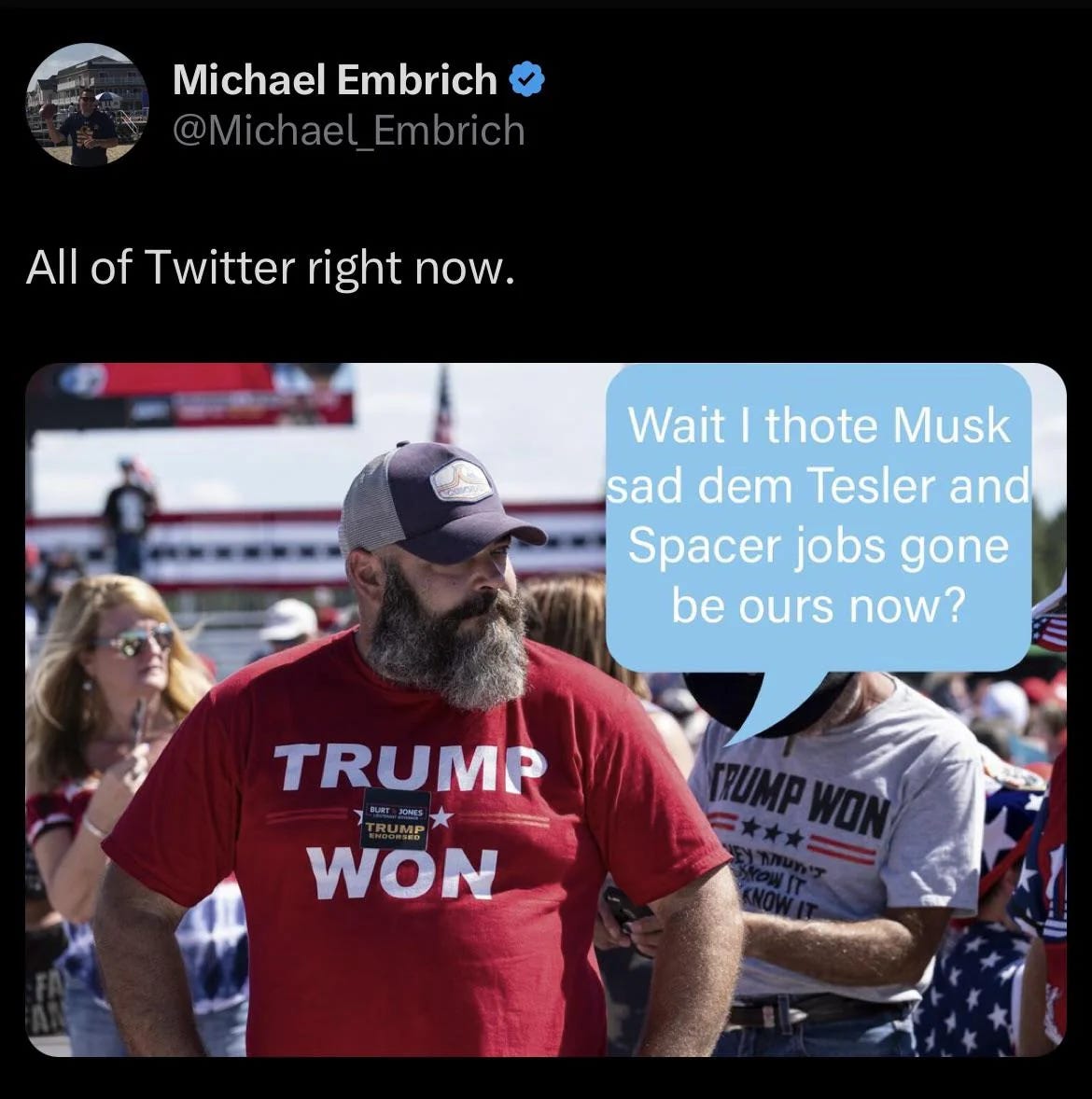Open the attached rally photo
Image resolution: width=1092 pixels, height=1099 pixels.
pos(546,709)
